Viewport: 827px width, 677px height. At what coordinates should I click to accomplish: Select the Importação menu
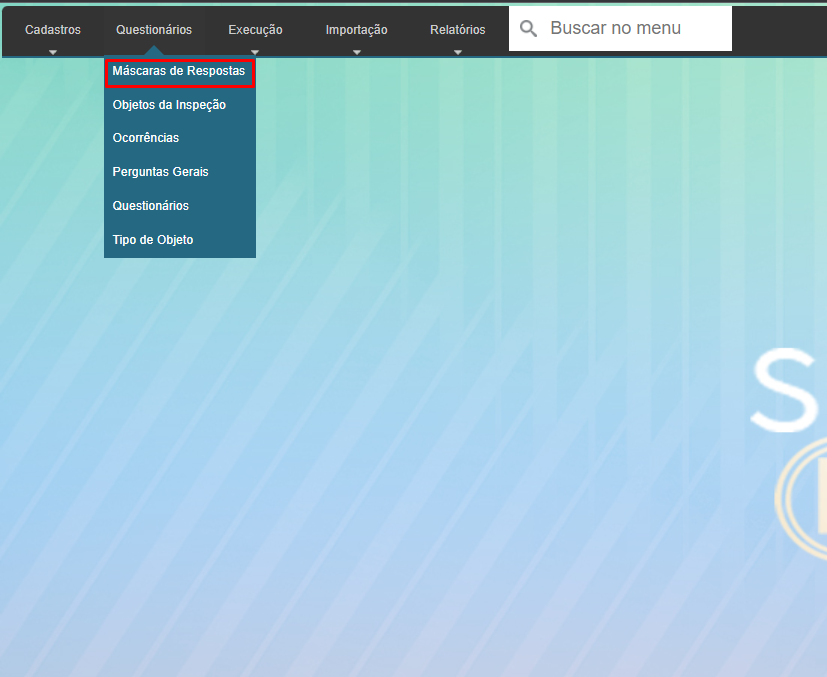356,30
